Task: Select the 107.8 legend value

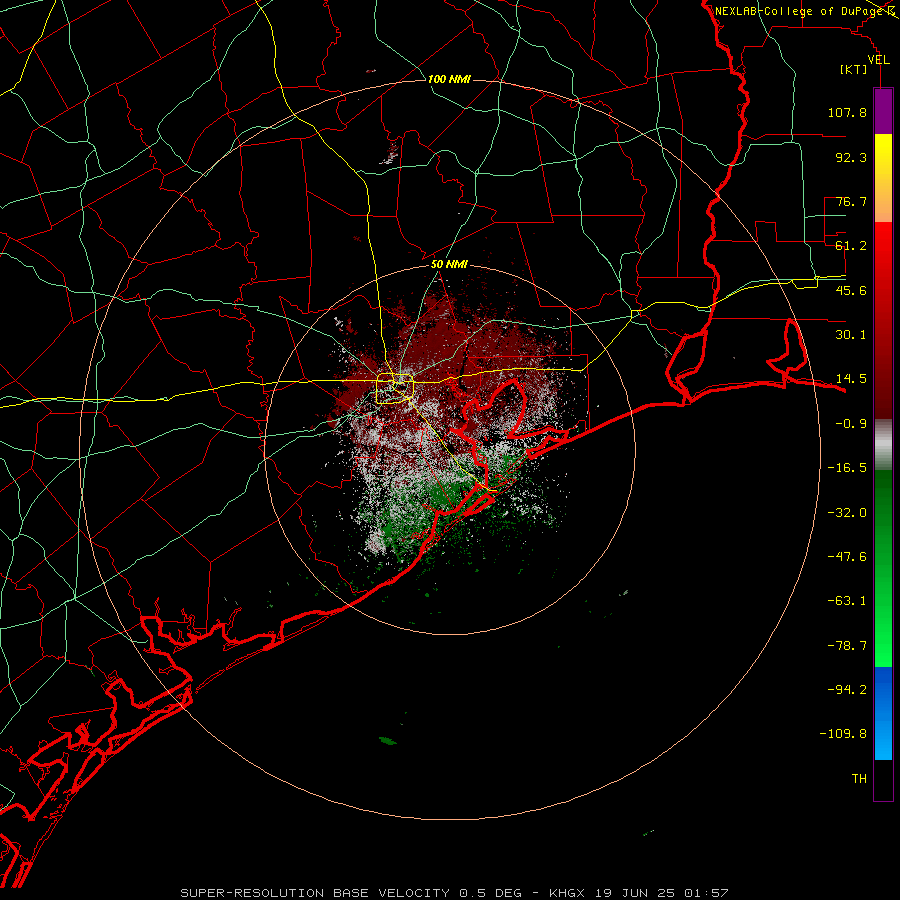Action: pos(847,112)
